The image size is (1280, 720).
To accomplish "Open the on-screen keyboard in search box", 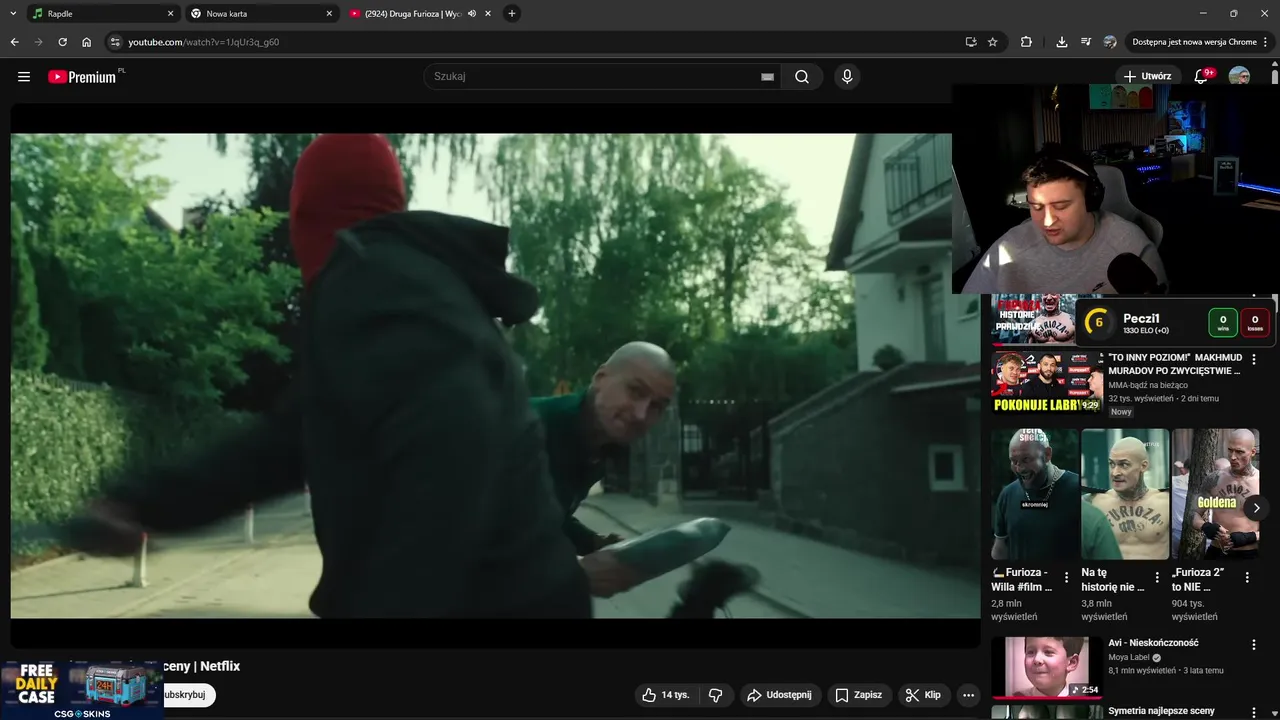I will point(767,77).
